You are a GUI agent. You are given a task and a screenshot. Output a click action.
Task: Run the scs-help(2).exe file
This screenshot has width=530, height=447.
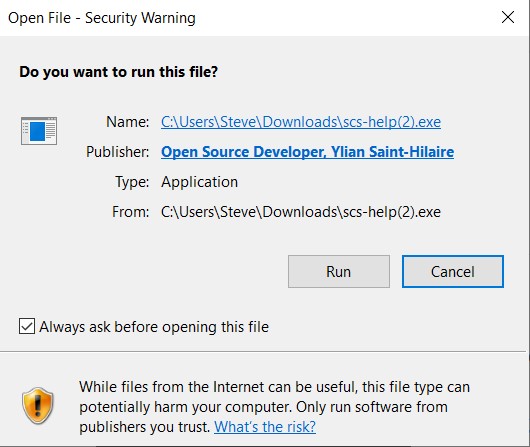point(339,272)
